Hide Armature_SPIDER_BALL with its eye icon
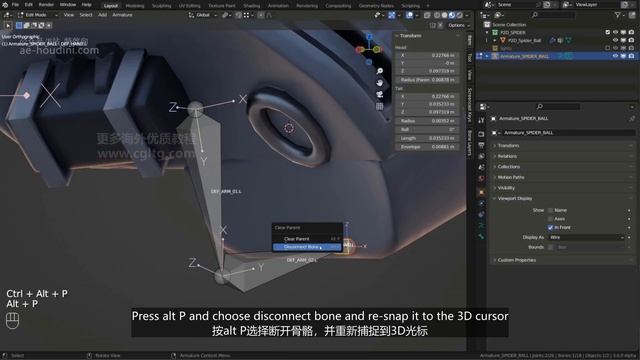Image resolution: width=640 pixels, height=360 pixels. coord(615,56)
